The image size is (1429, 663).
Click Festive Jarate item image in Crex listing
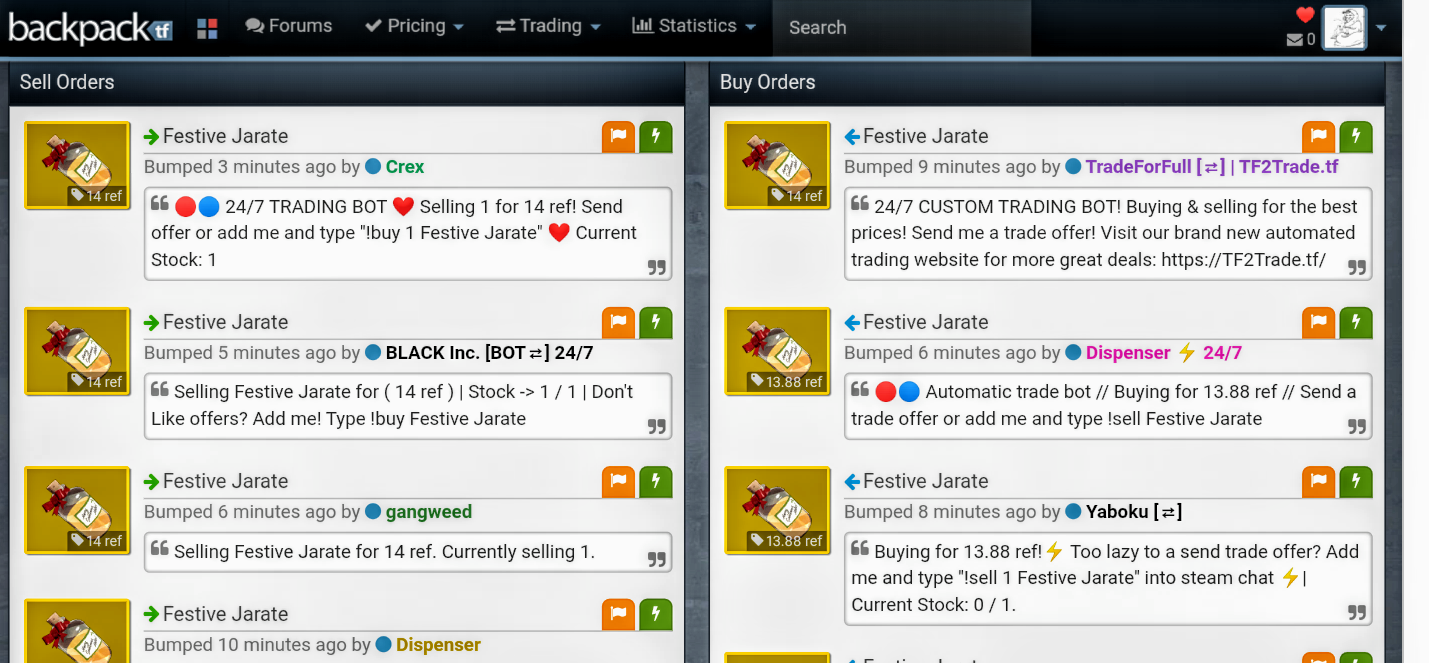(77, 166)
